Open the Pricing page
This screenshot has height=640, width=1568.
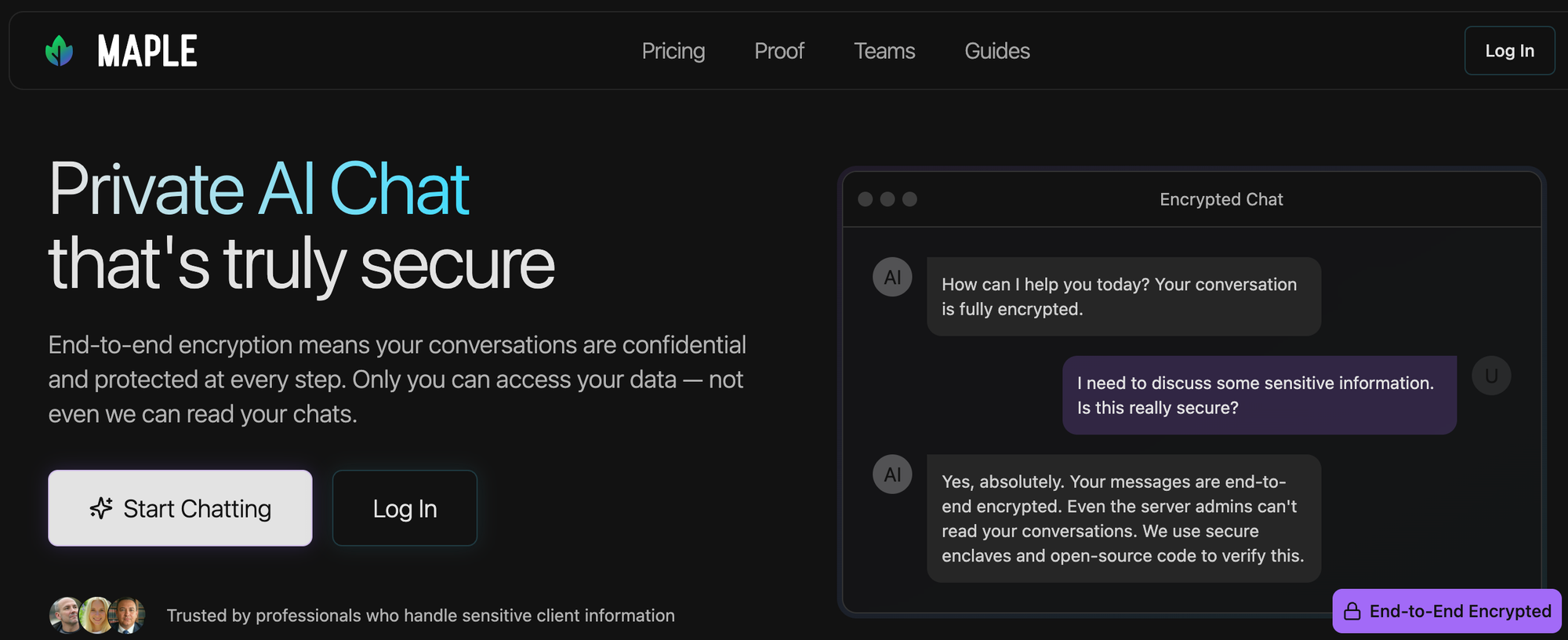[673, 51]
